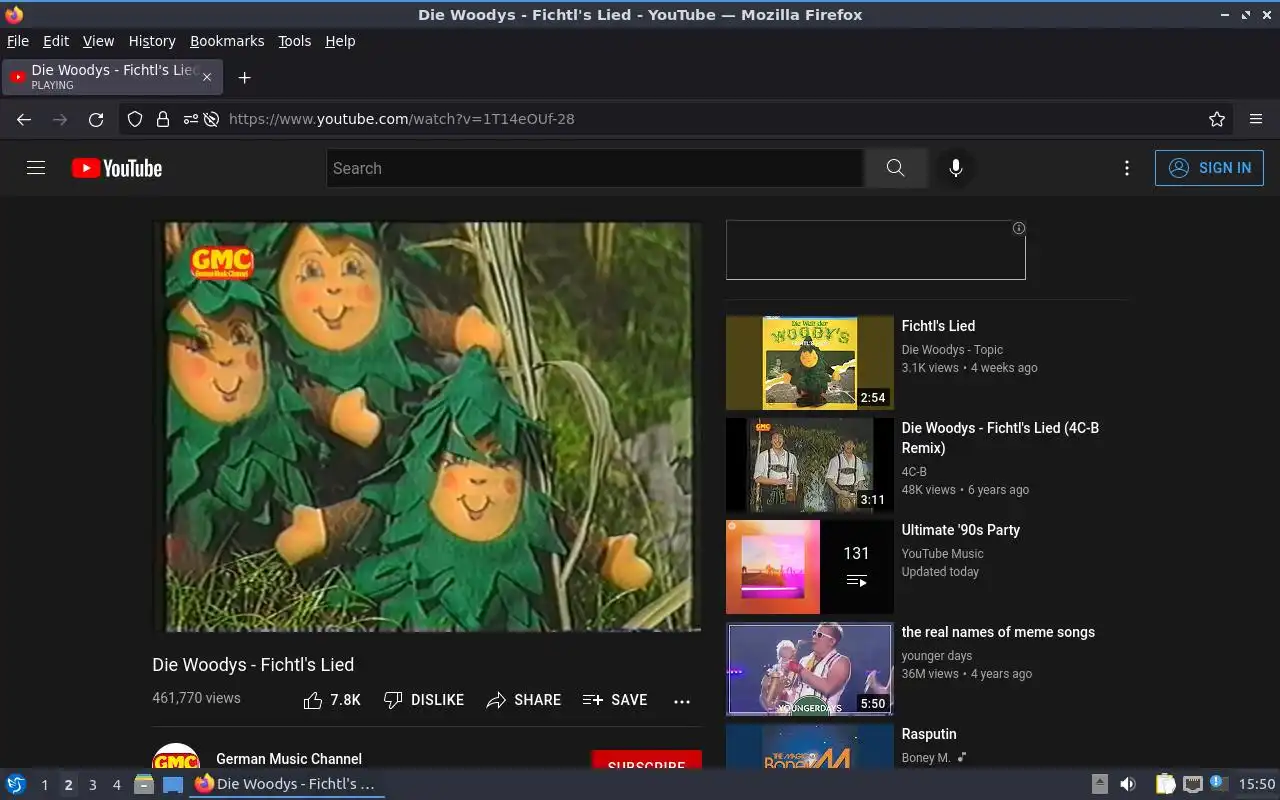Open the View menu
The width and height of the screenshot is (1280, 800).
[98, 41]
